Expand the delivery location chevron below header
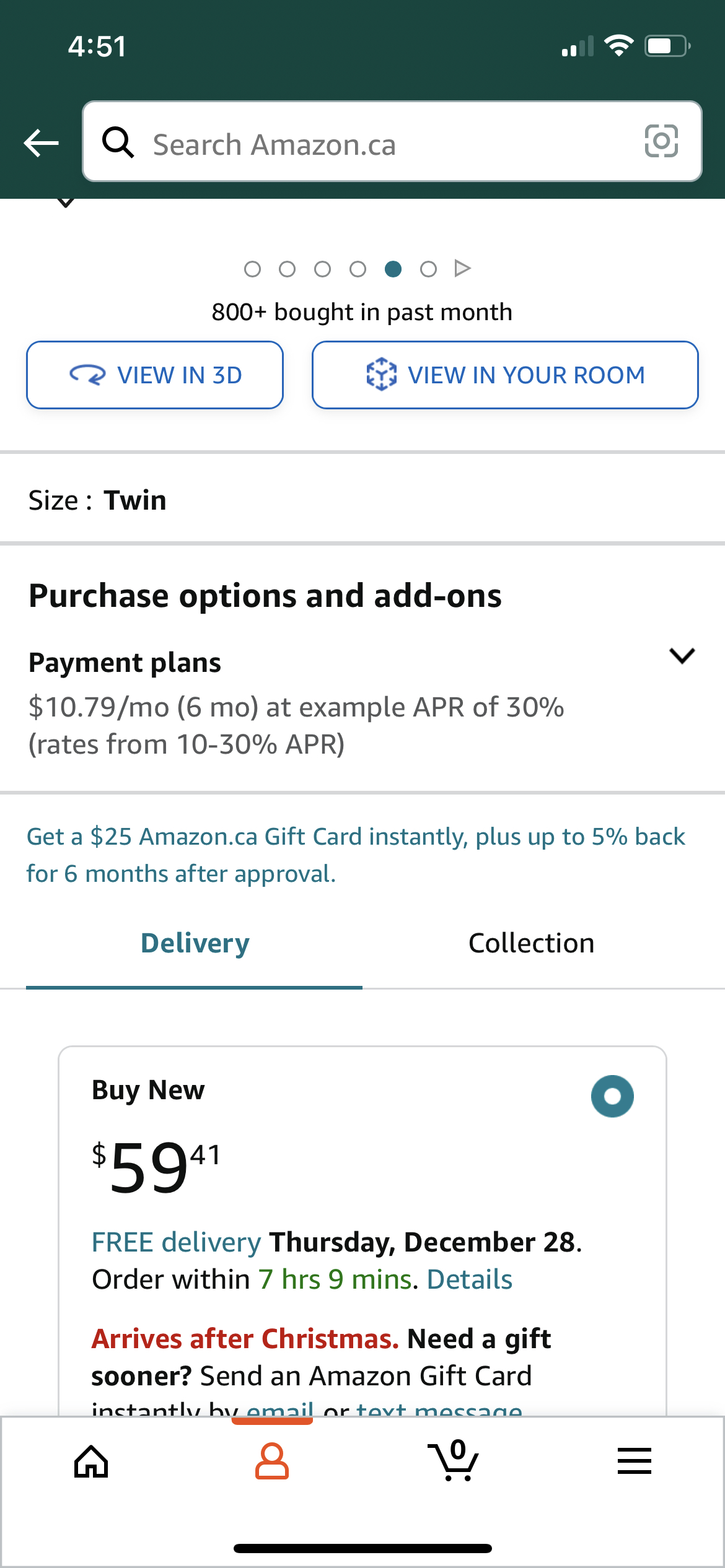 [x=66, y=202]
